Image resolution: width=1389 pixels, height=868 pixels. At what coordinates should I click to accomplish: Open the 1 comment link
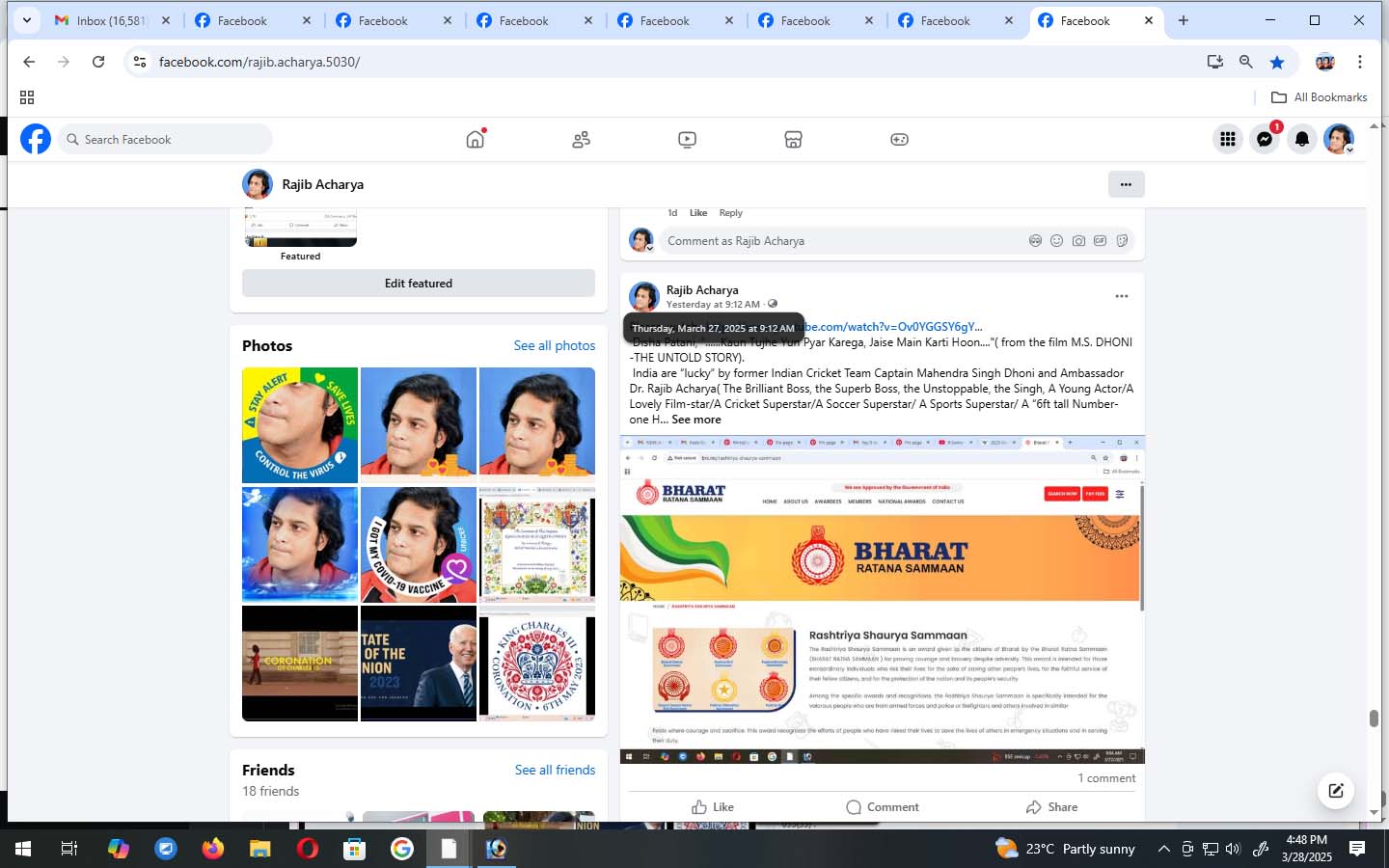coord(1106,778)
